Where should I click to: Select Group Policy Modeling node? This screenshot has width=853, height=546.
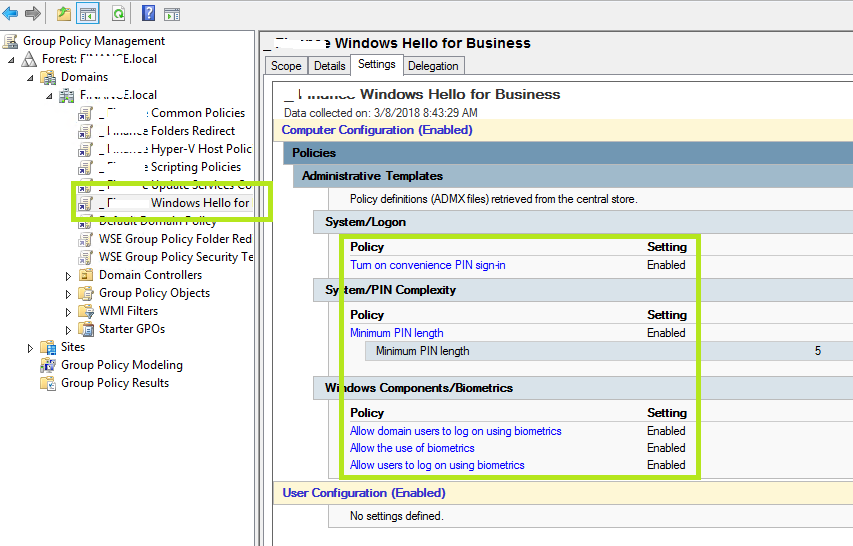[x=121, y=365]
